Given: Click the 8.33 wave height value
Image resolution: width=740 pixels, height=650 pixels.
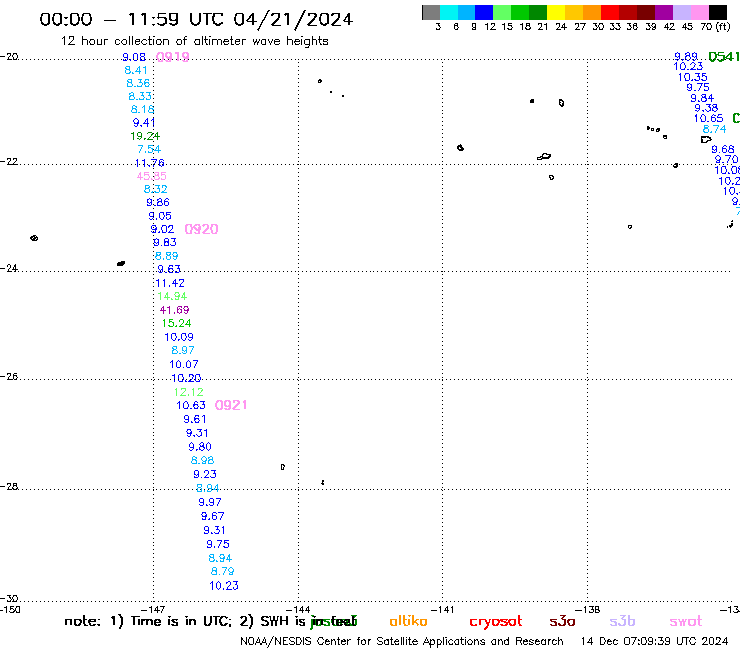Looking at the screenshot, I should click(x=140, y=96).
